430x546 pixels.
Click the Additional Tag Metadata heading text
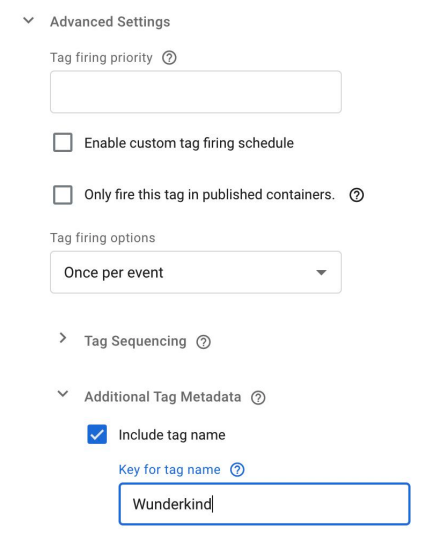(x=163, y=397)
